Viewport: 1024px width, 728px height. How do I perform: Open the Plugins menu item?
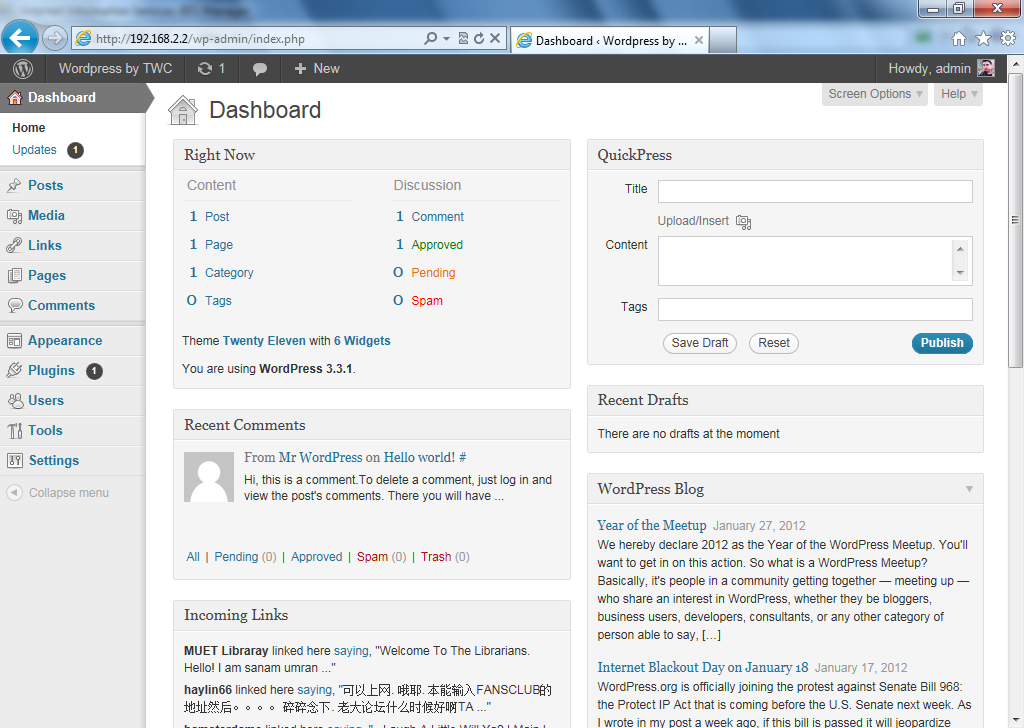[x=52, y=371]
